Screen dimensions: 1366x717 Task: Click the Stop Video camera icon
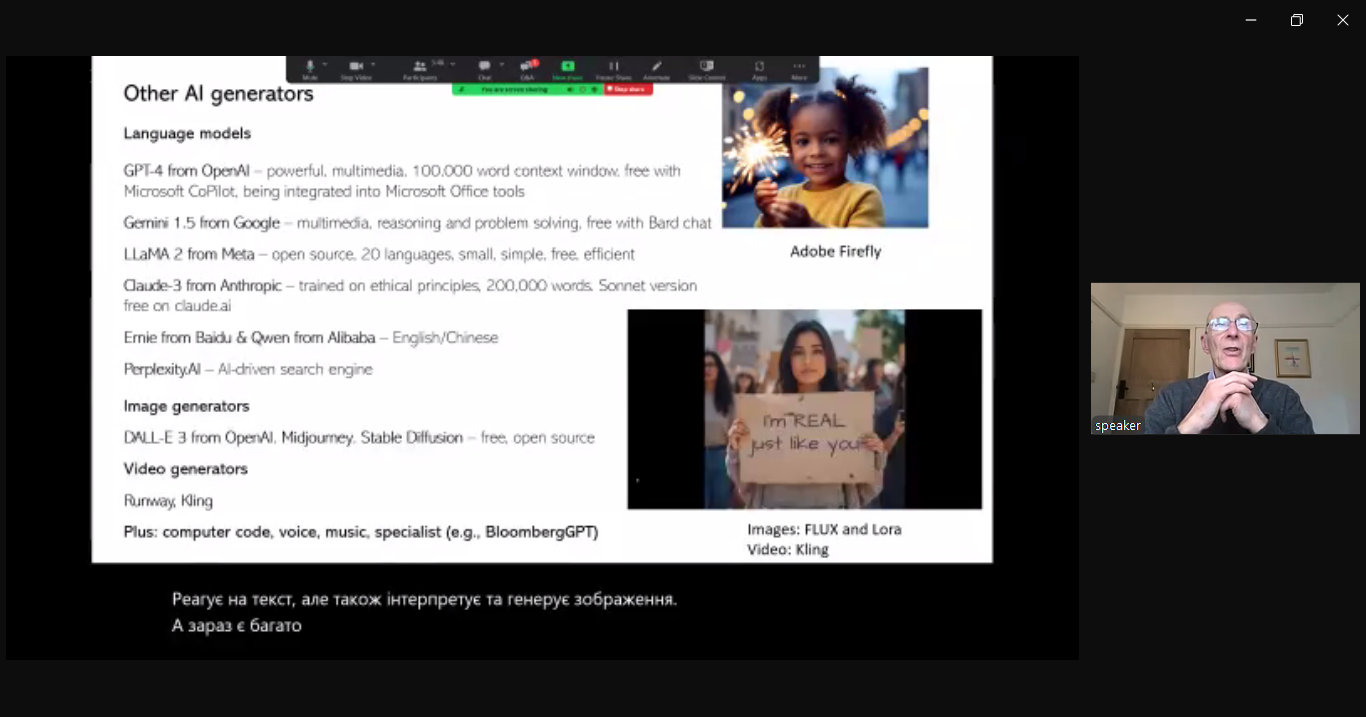click(x=356, y=68)
